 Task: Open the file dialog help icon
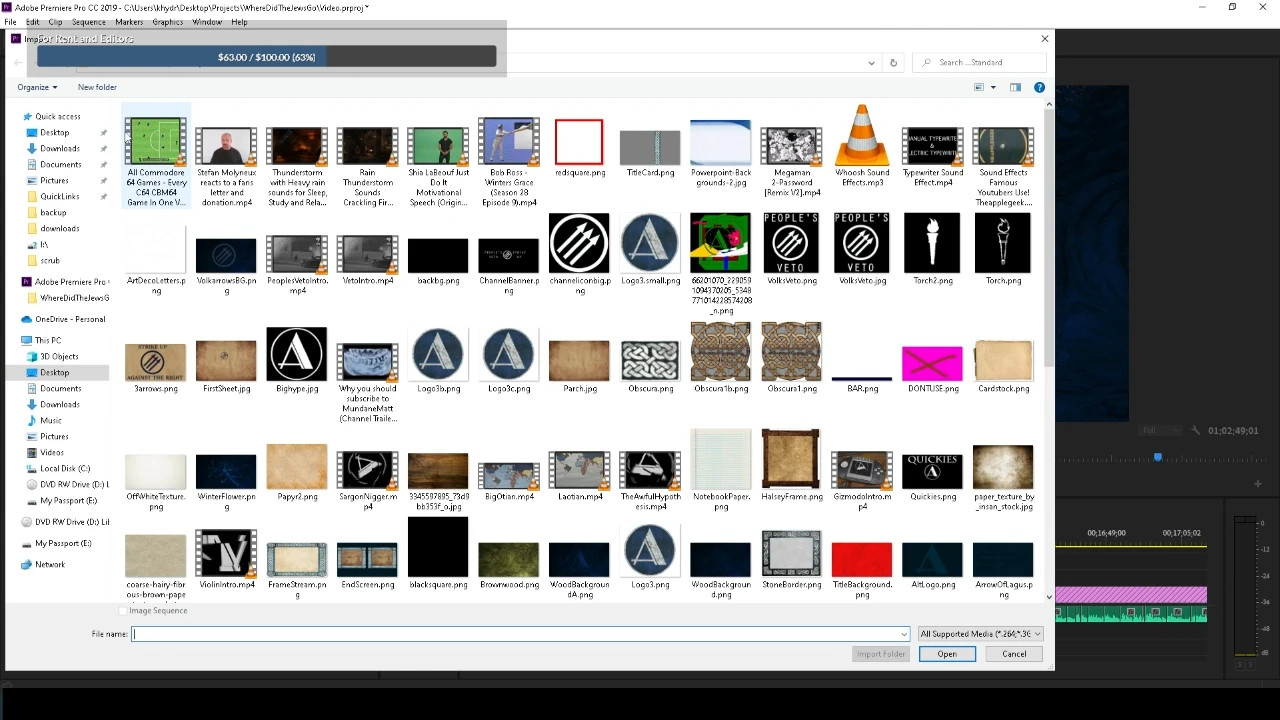click(1039, 87)
